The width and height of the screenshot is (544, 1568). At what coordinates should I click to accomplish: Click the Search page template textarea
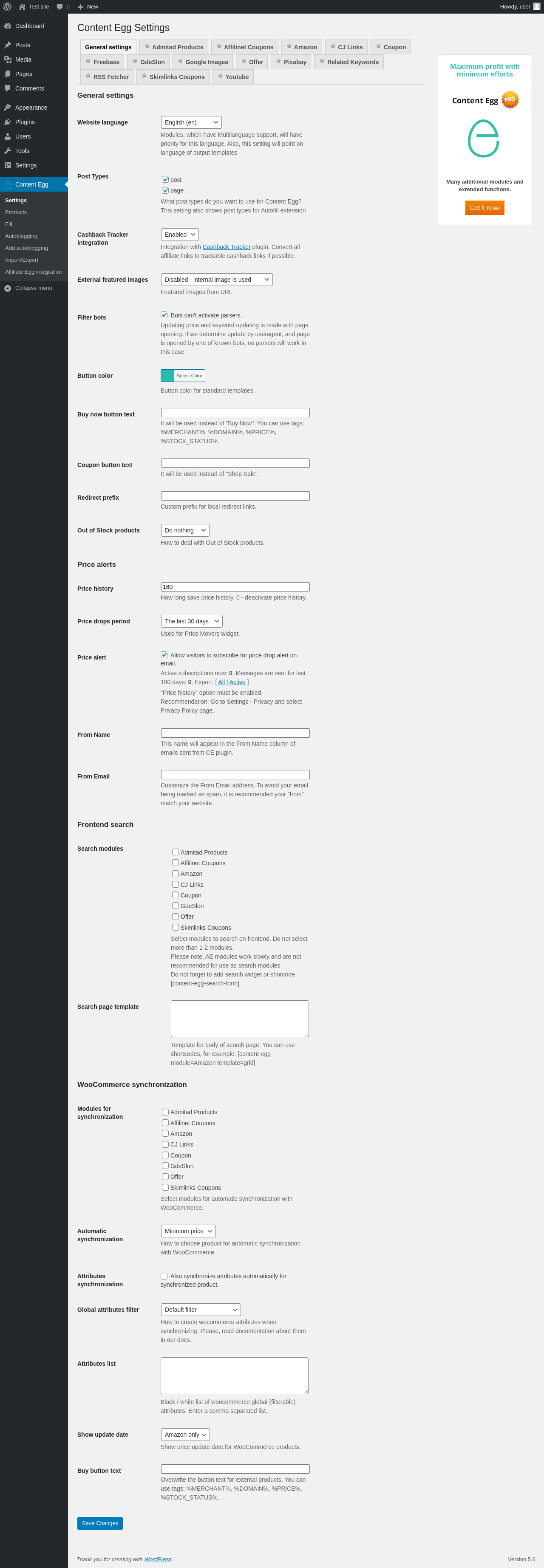point(240,1018)
